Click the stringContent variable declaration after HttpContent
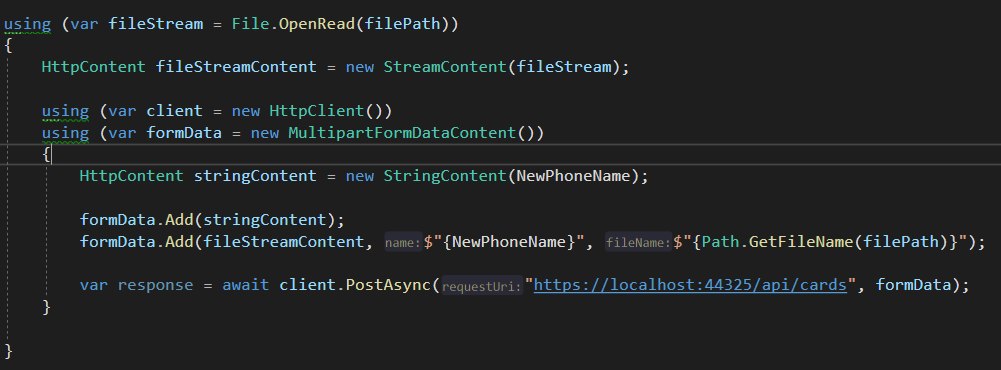 tap(255, 176)
